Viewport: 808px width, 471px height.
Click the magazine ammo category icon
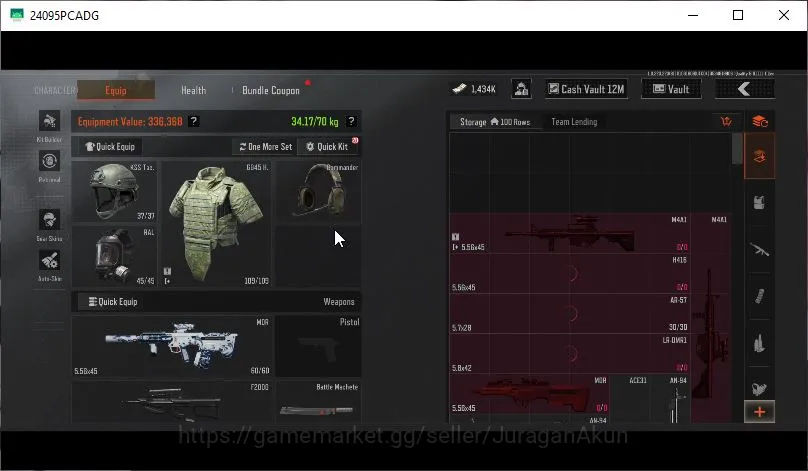pos(759,296)
